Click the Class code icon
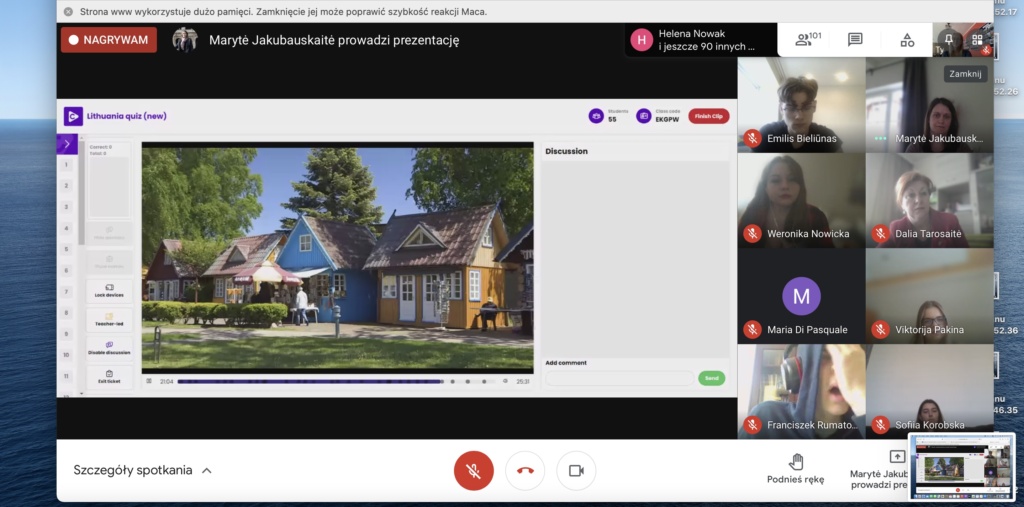 coord(644,116)
